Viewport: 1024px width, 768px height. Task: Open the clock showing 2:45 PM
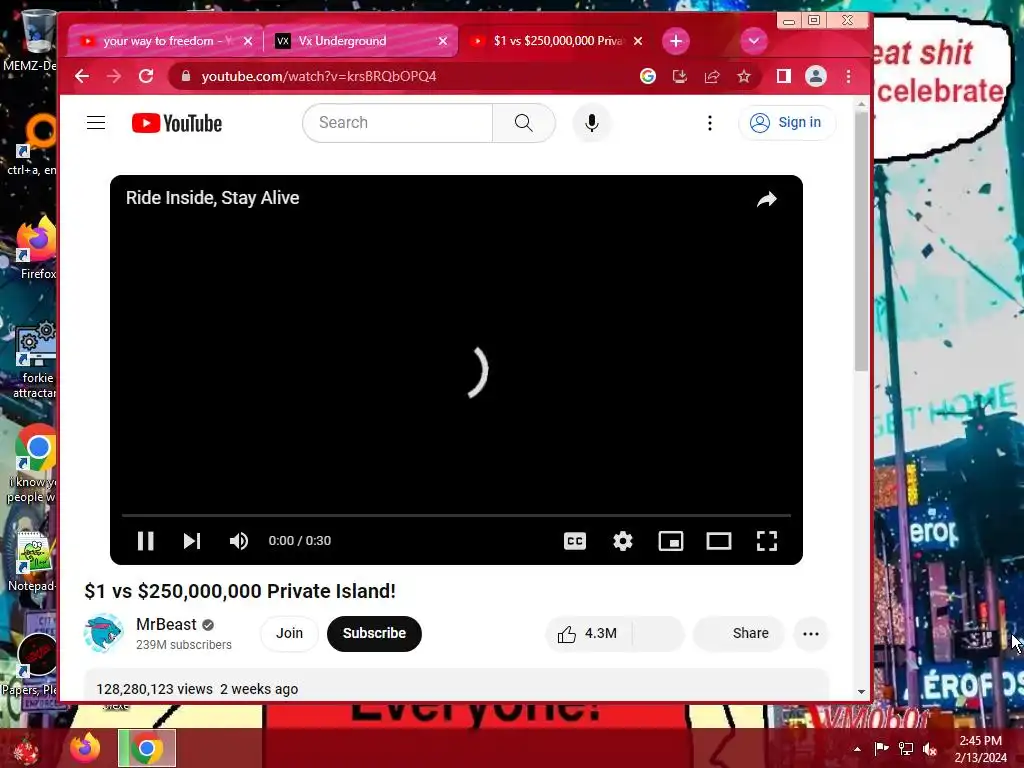point(980,749)
